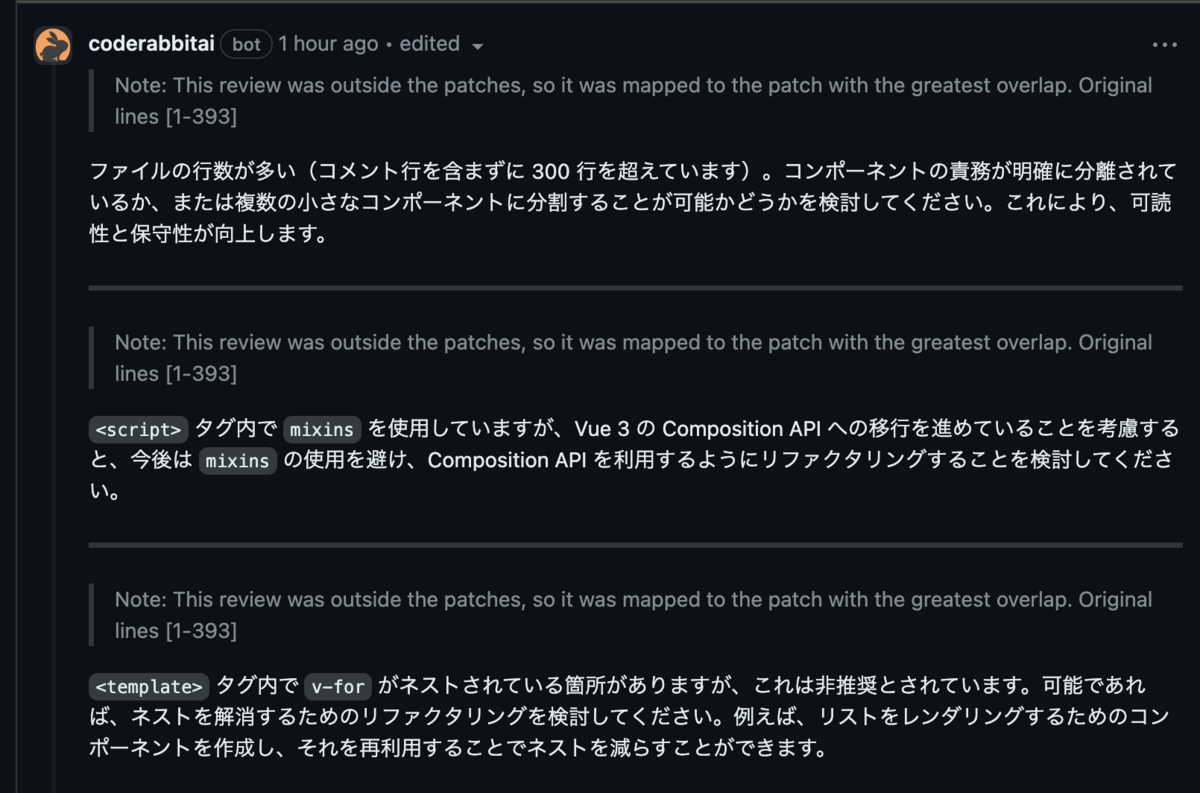Select the mixins inline code snippet

[321, 429]
